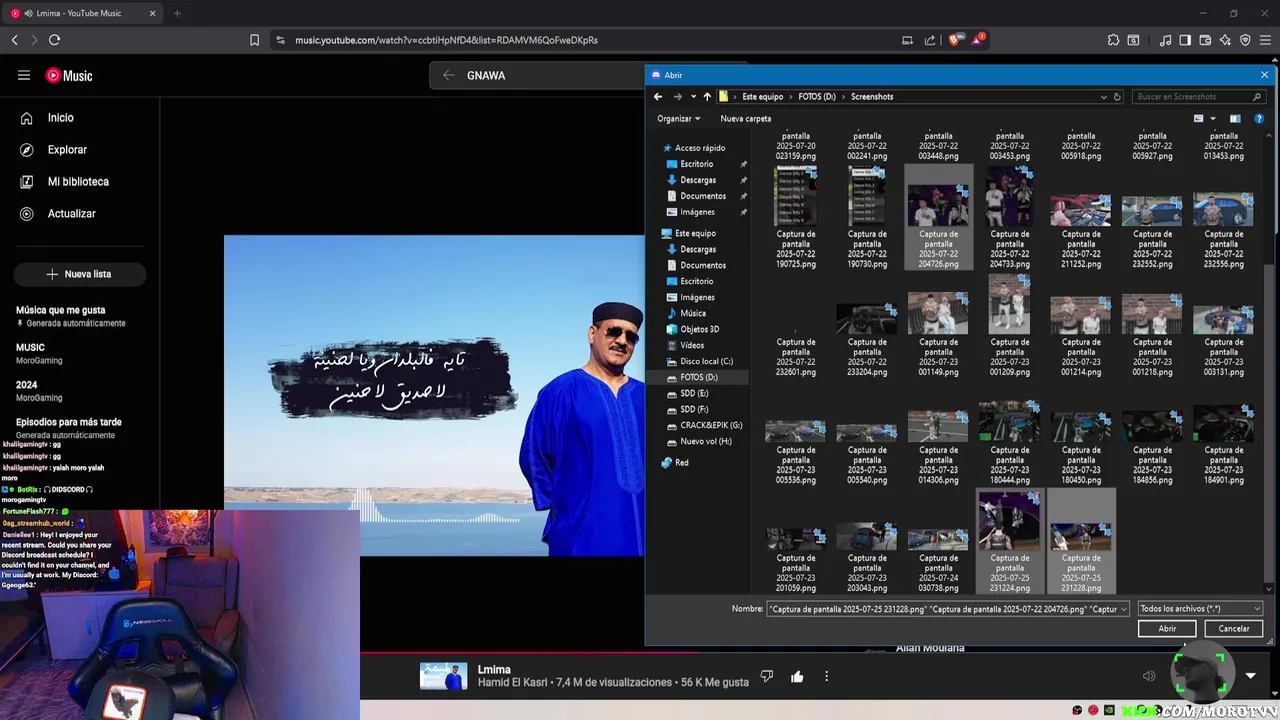Viewport: 1280px width, 720px height.
Task: Open Disco local (C:) drive
Action: pos(707,361)
